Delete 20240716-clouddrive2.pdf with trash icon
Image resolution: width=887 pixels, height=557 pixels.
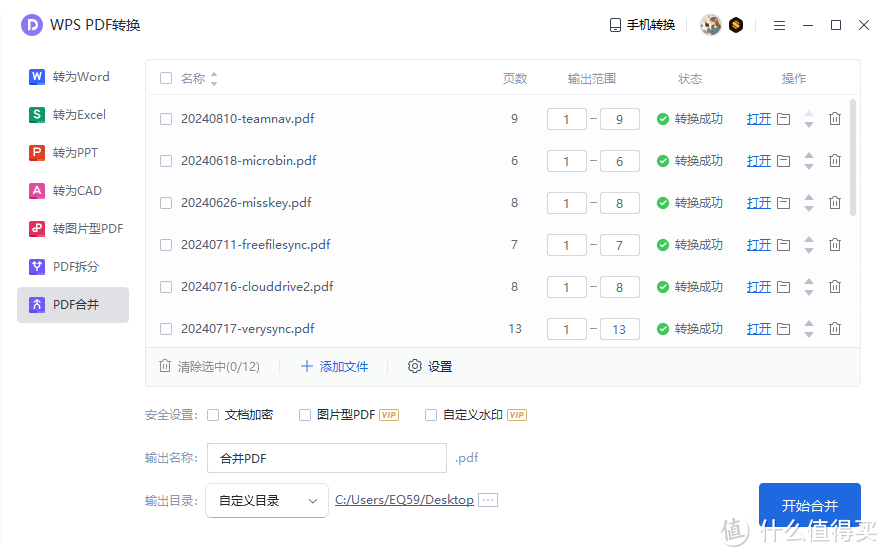835,287
